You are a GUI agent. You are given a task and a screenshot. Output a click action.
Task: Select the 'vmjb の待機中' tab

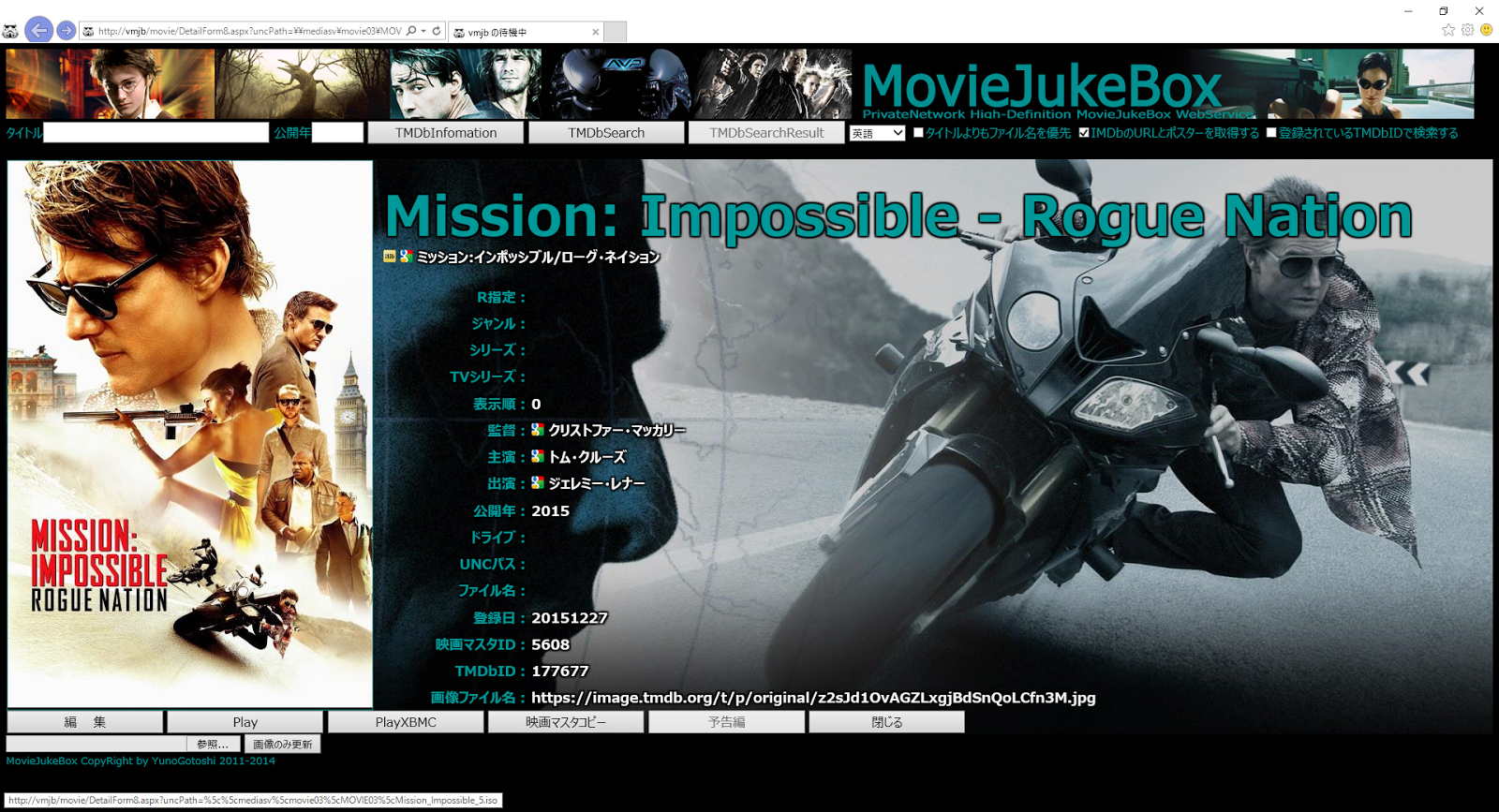pos(526,32)
